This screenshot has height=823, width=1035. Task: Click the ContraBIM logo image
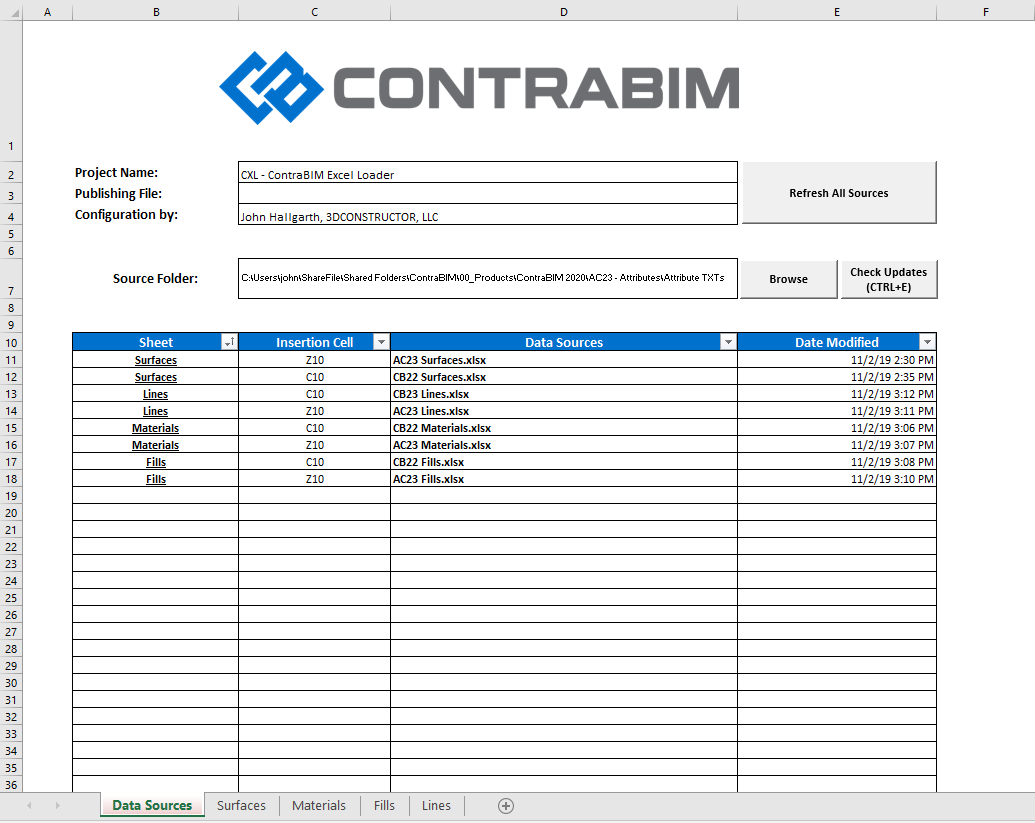479,88
